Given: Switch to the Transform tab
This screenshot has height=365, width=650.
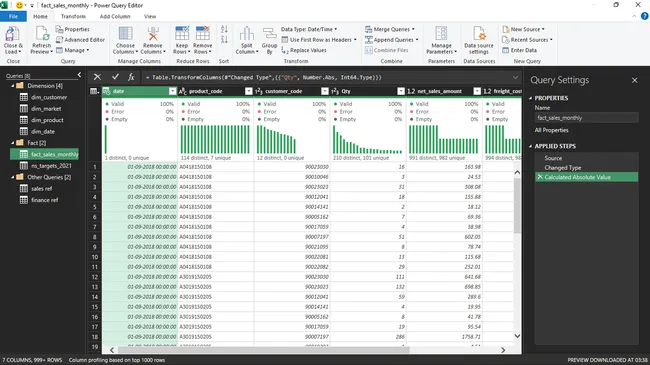Looking at the screenshot, I should 73,17.
